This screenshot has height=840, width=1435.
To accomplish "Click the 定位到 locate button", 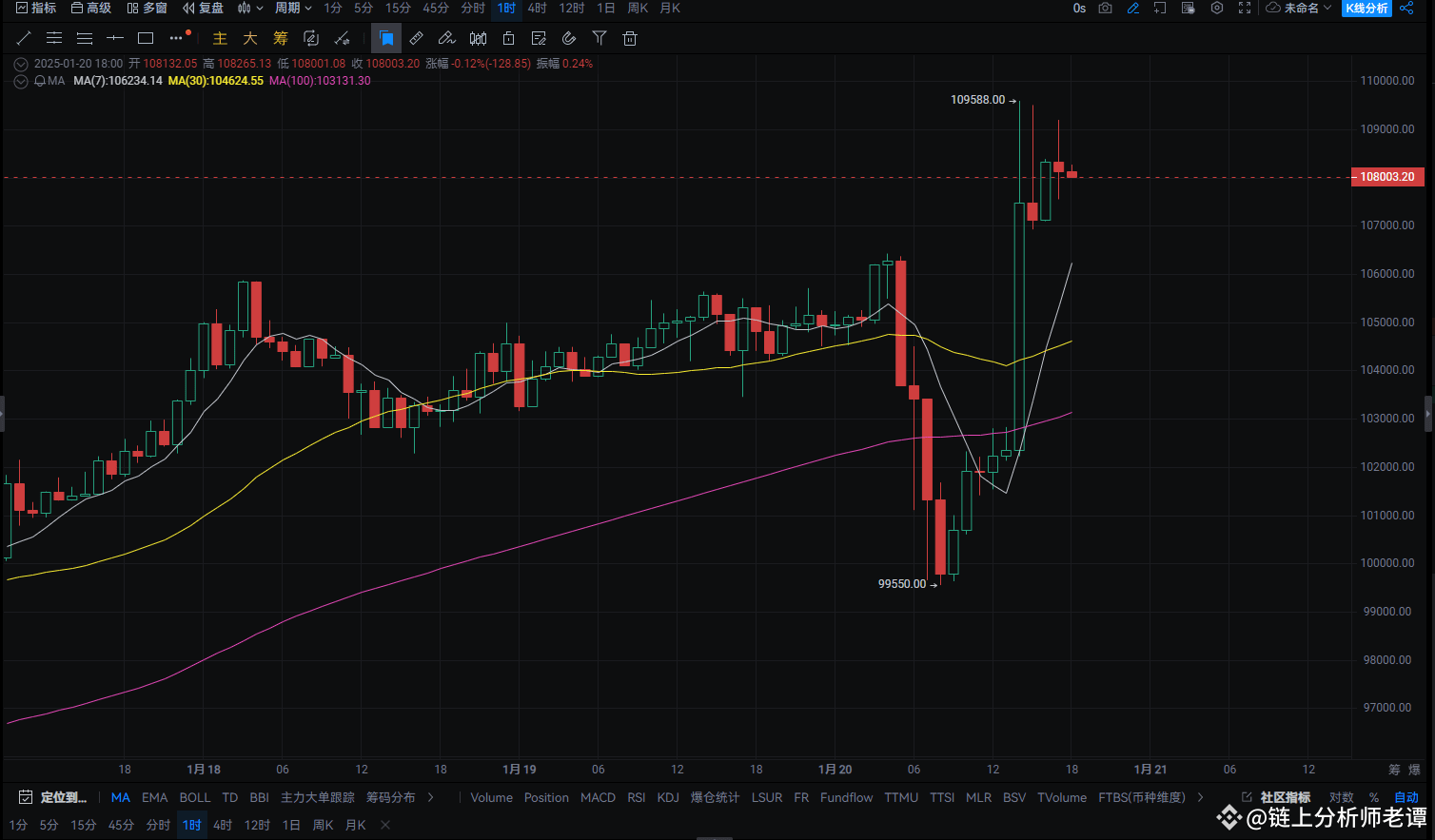I will tap(53, 797).
